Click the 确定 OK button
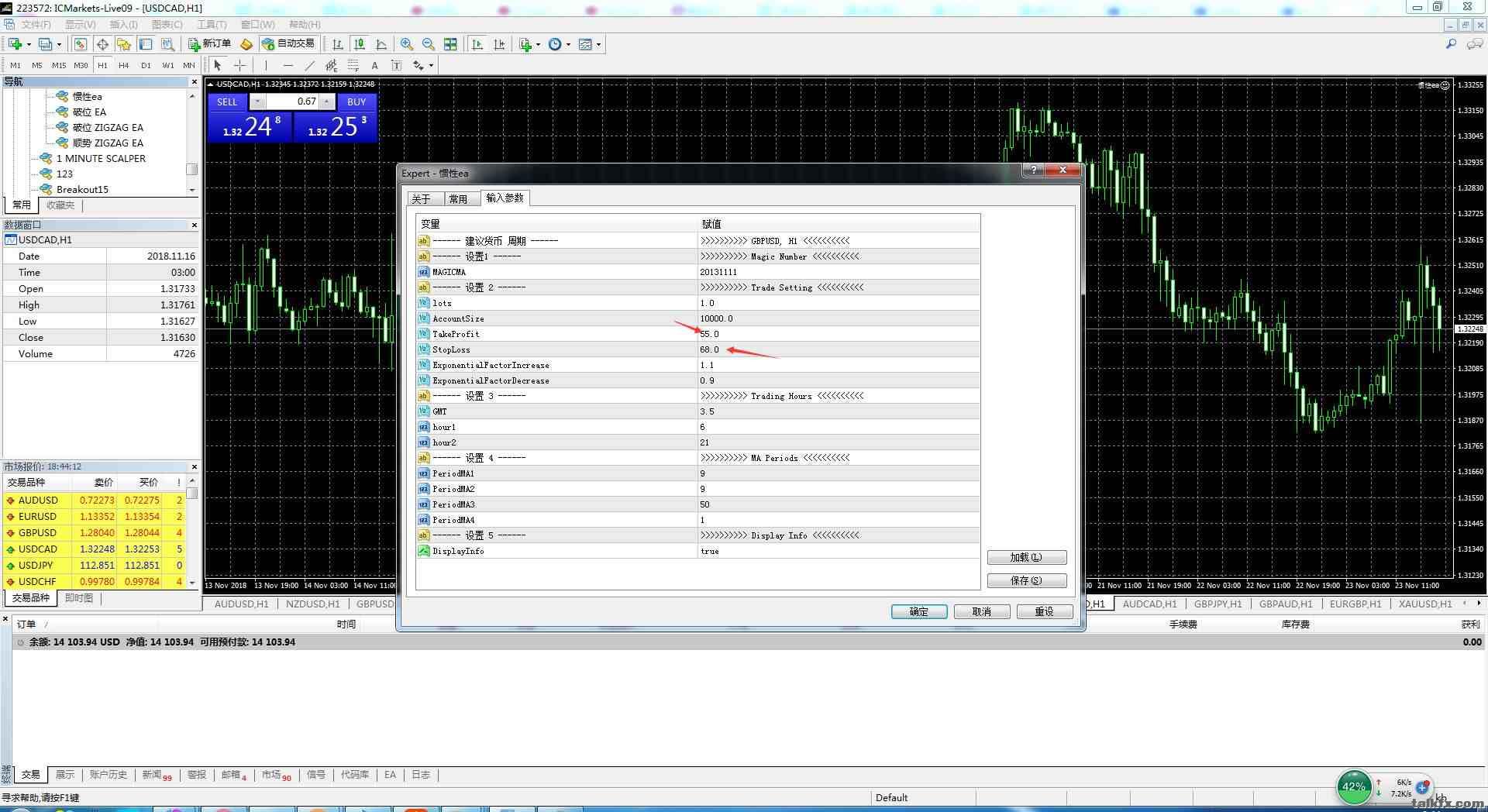Image resolution: width=1488 pixels, height=812 pixels. click(919, 611)
